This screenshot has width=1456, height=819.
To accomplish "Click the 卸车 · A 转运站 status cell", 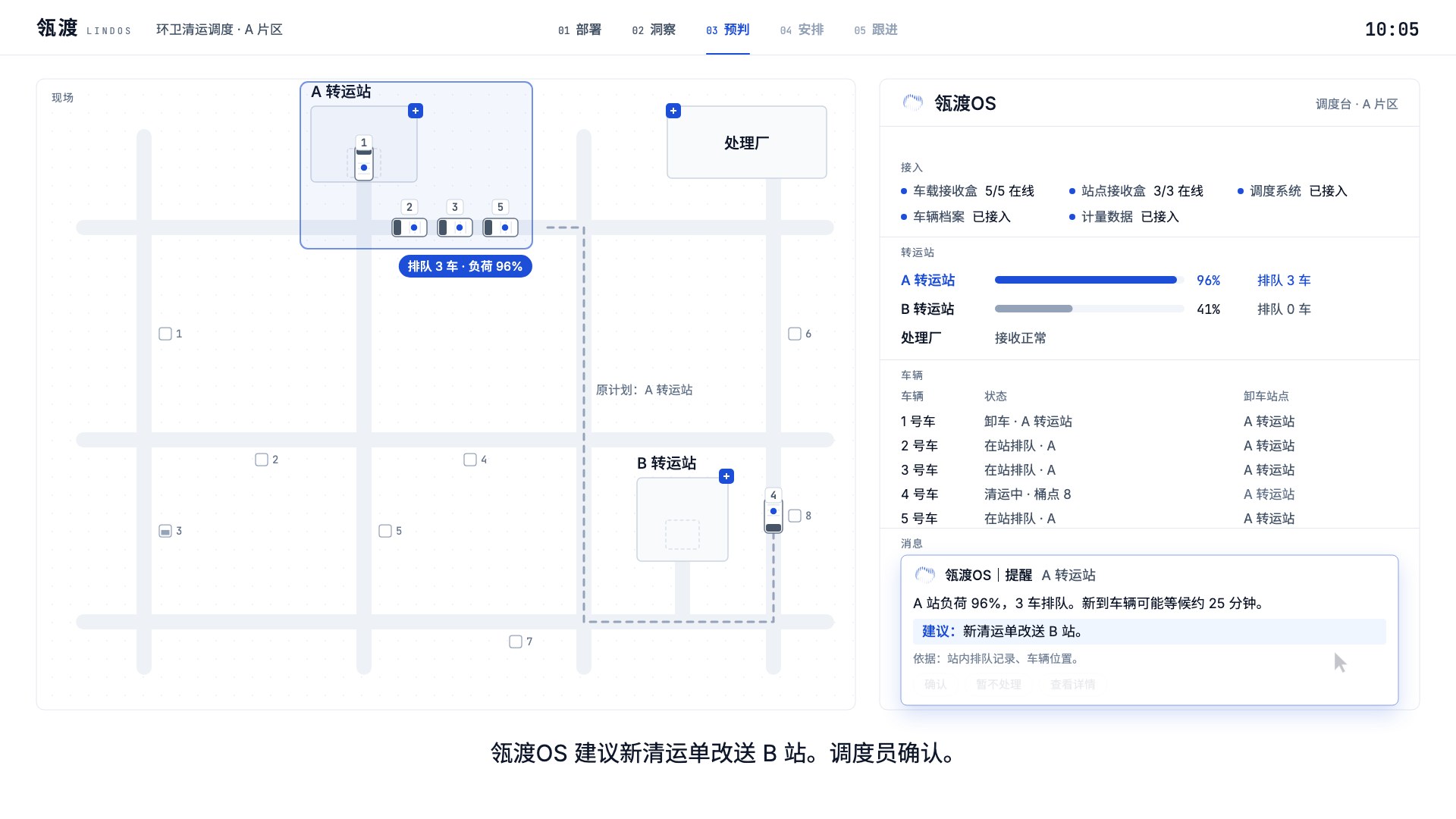I will point(1028,422).
